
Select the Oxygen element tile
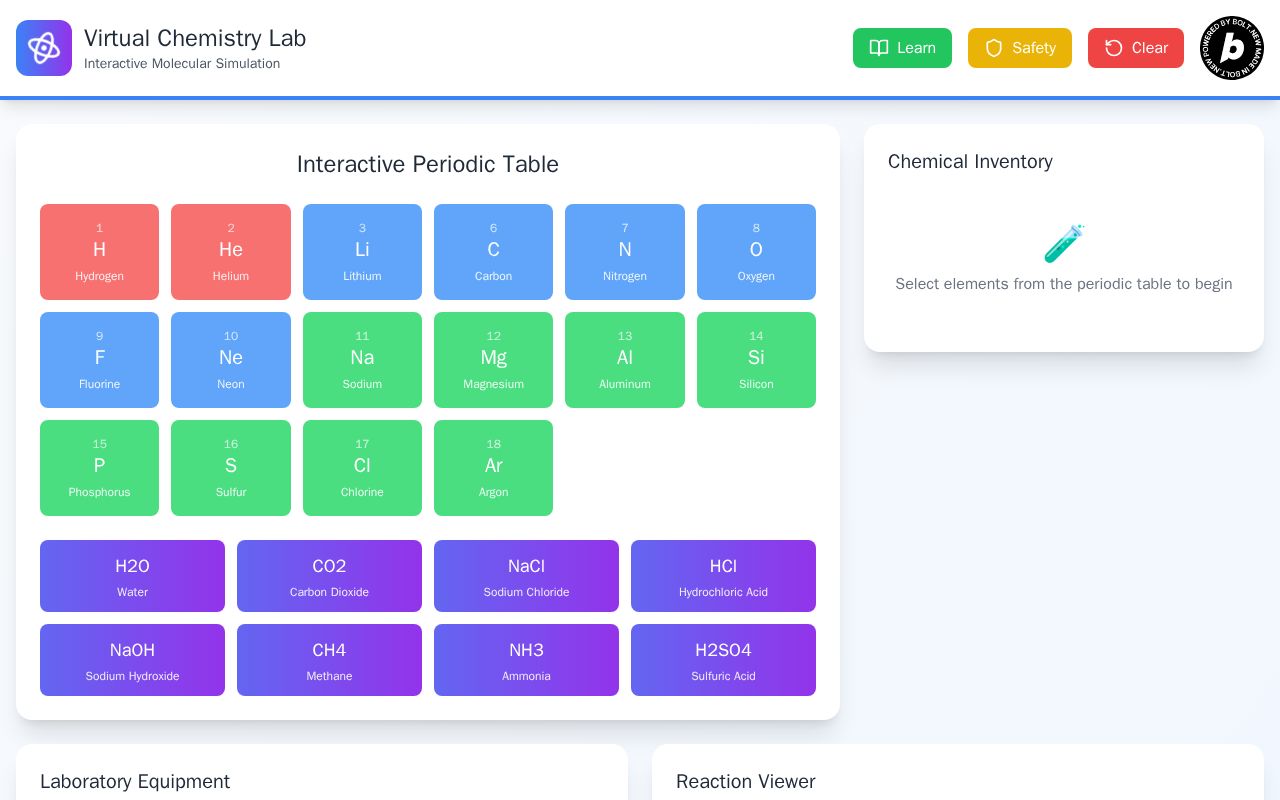756,252
